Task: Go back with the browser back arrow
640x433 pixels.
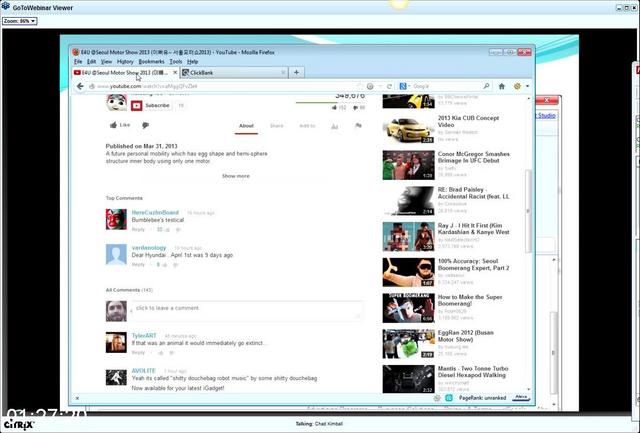Action: coord(80,86)
